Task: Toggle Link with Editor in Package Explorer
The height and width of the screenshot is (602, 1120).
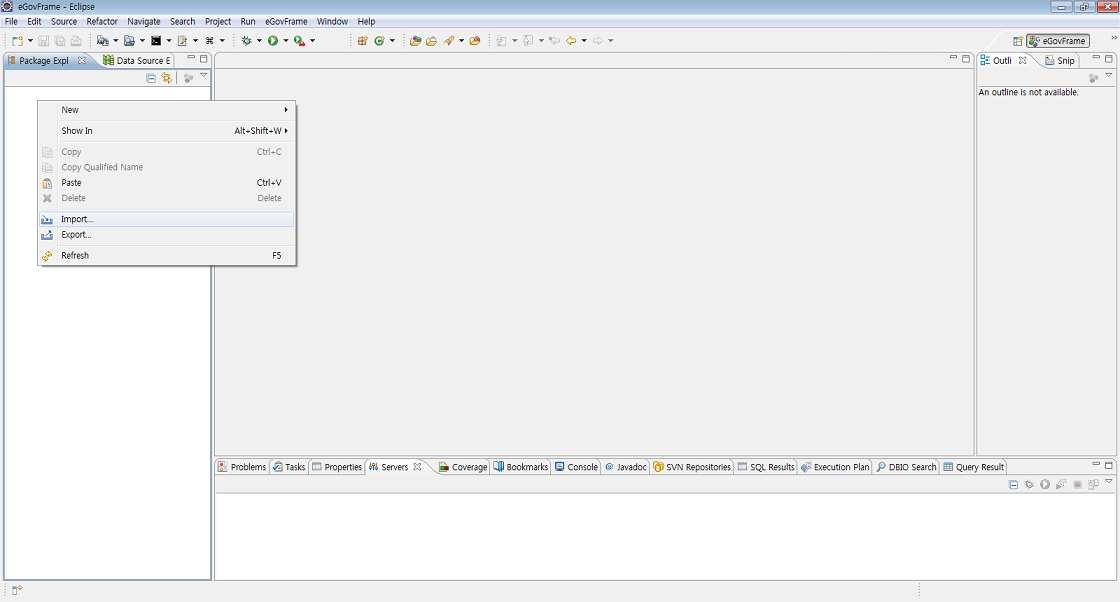Action: [x=166, y=78]
